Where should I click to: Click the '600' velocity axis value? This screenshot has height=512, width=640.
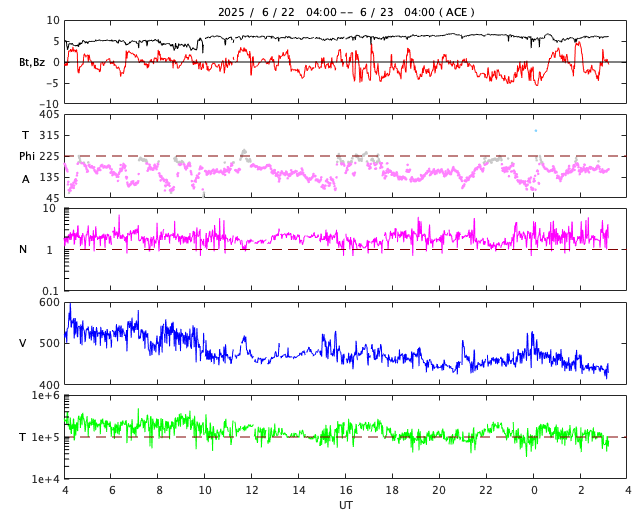coord(49,303)
